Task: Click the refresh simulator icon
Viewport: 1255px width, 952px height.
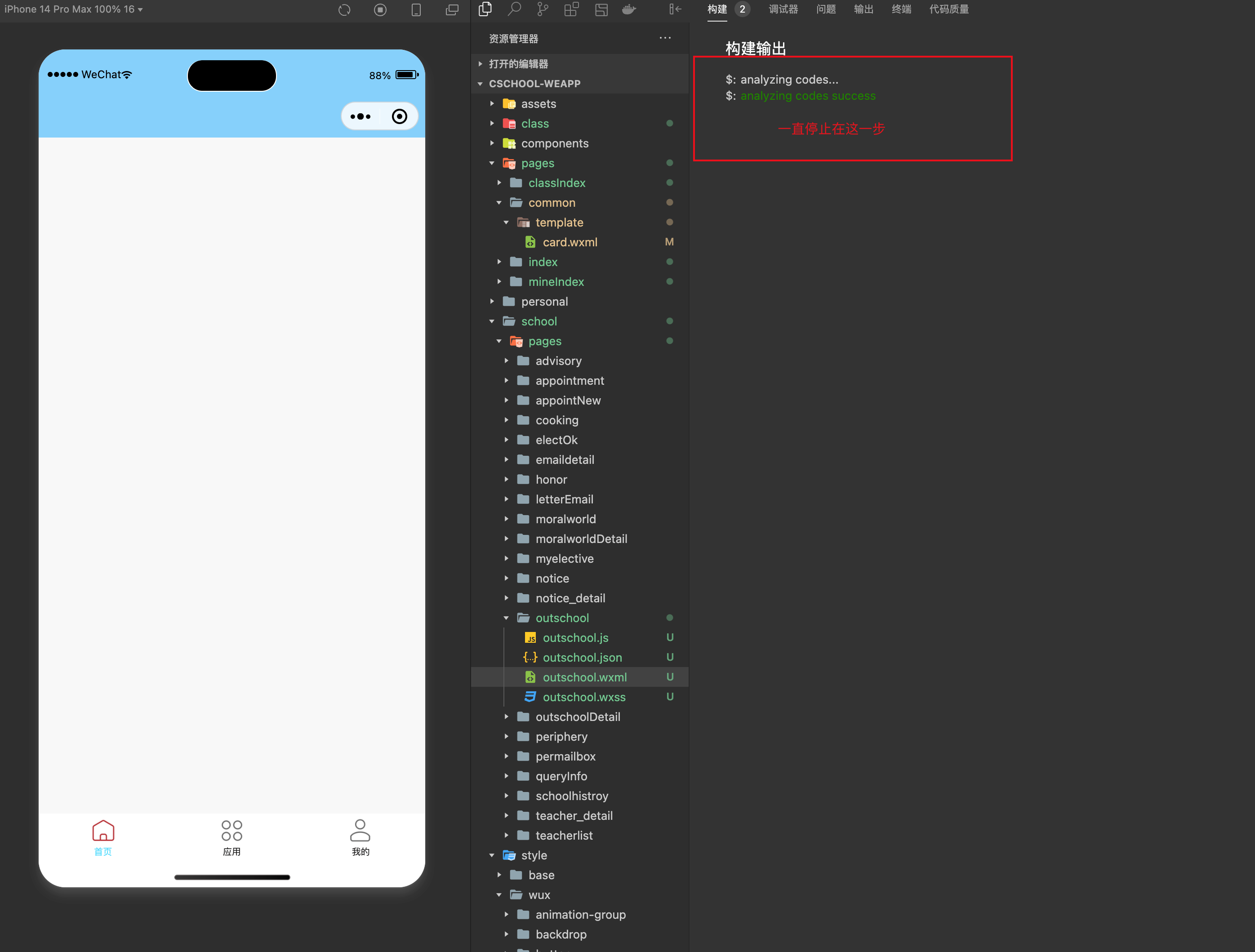Action: [x=344, y=9]
